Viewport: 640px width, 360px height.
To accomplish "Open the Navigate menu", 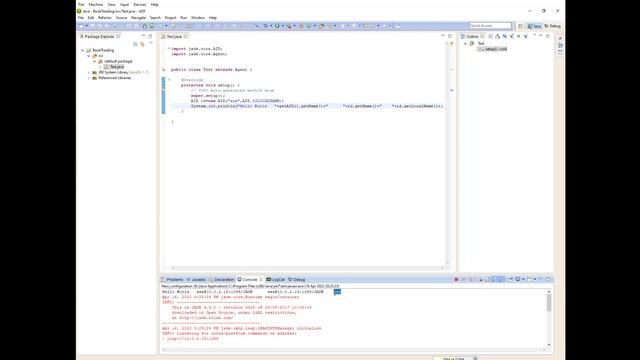I will 138,18.
